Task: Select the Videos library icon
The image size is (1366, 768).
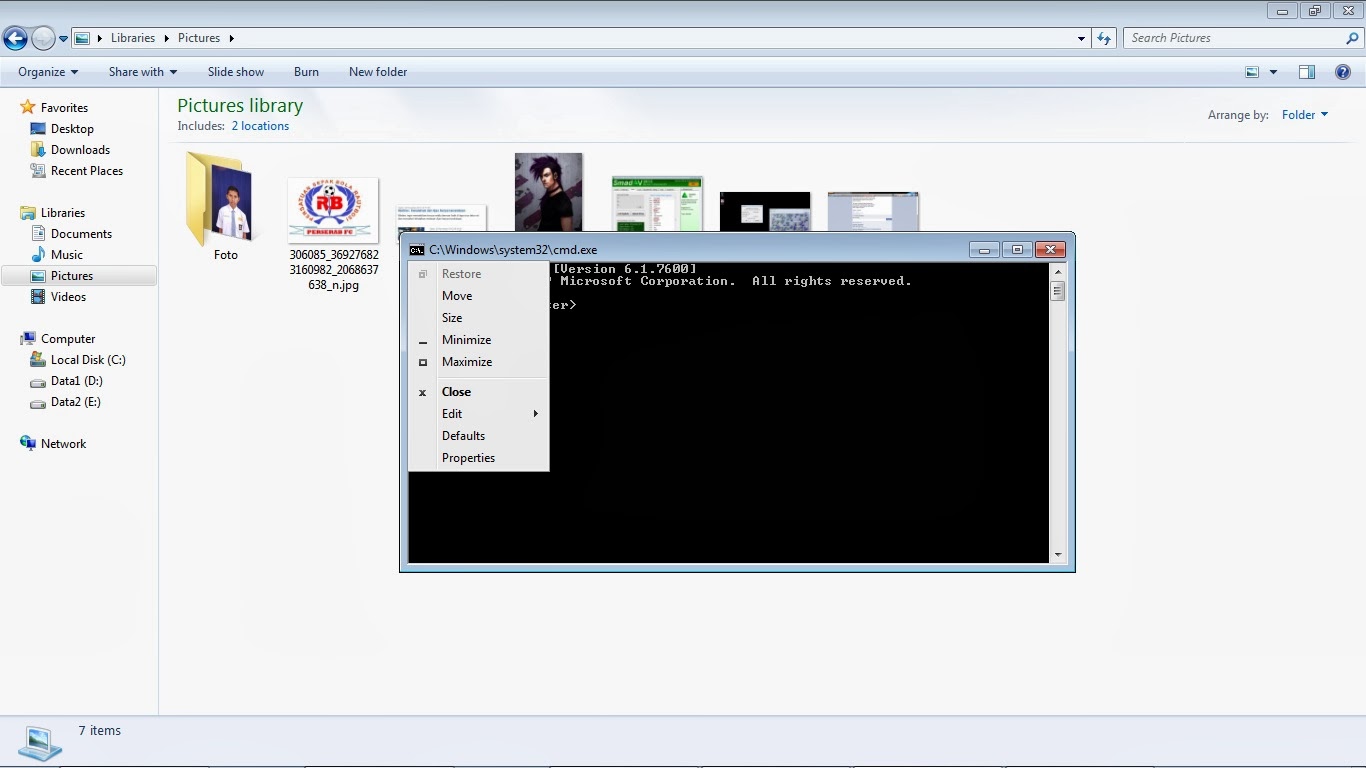Action: [39, 297]
